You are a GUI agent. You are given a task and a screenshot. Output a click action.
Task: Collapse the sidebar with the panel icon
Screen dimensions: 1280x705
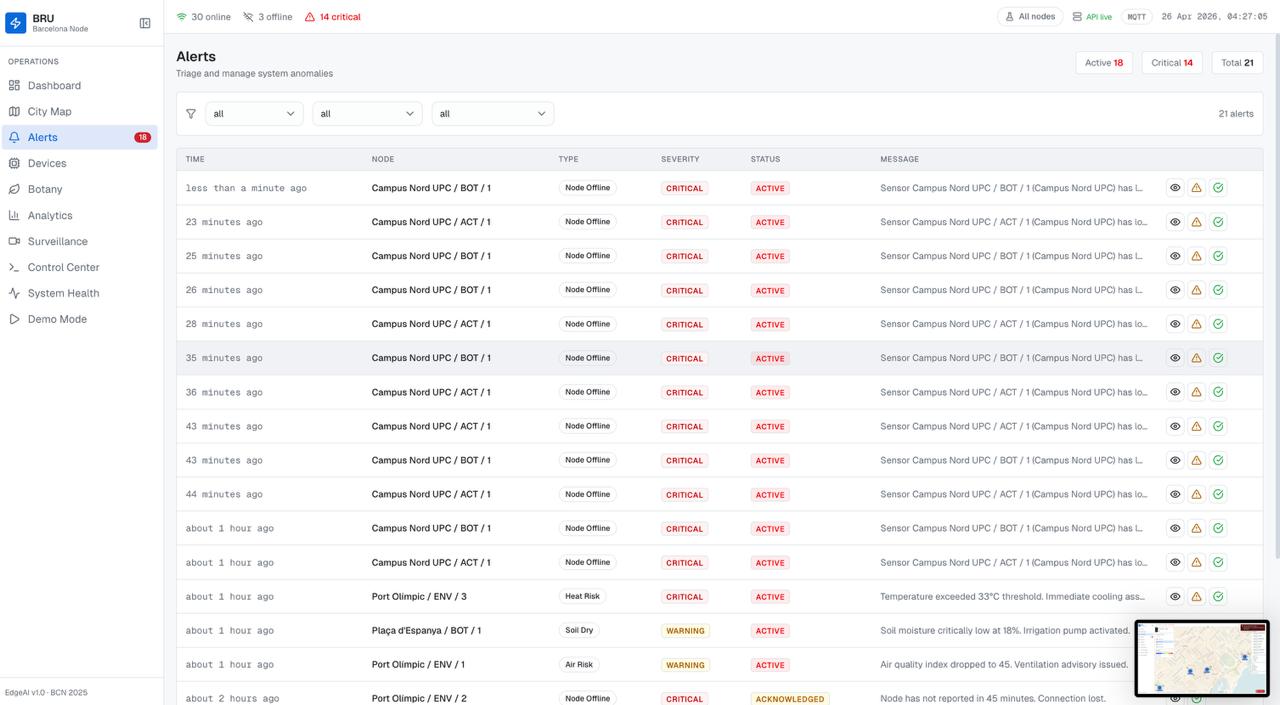(x=145, y=23)
